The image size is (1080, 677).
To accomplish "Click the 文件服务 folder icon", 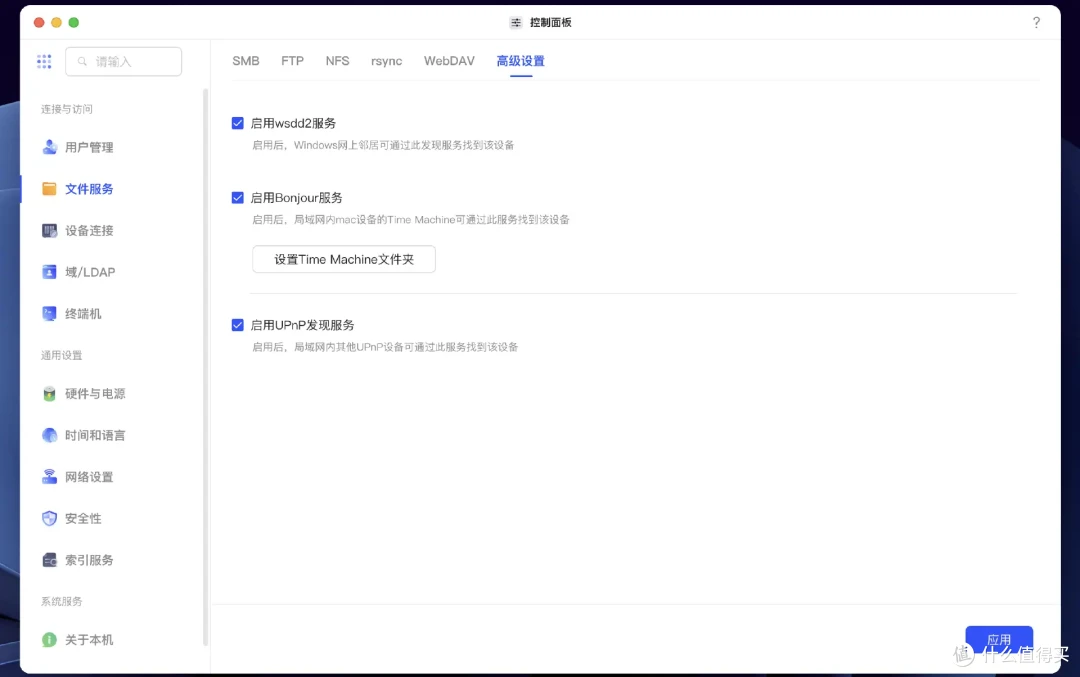I will coord(50,189).
